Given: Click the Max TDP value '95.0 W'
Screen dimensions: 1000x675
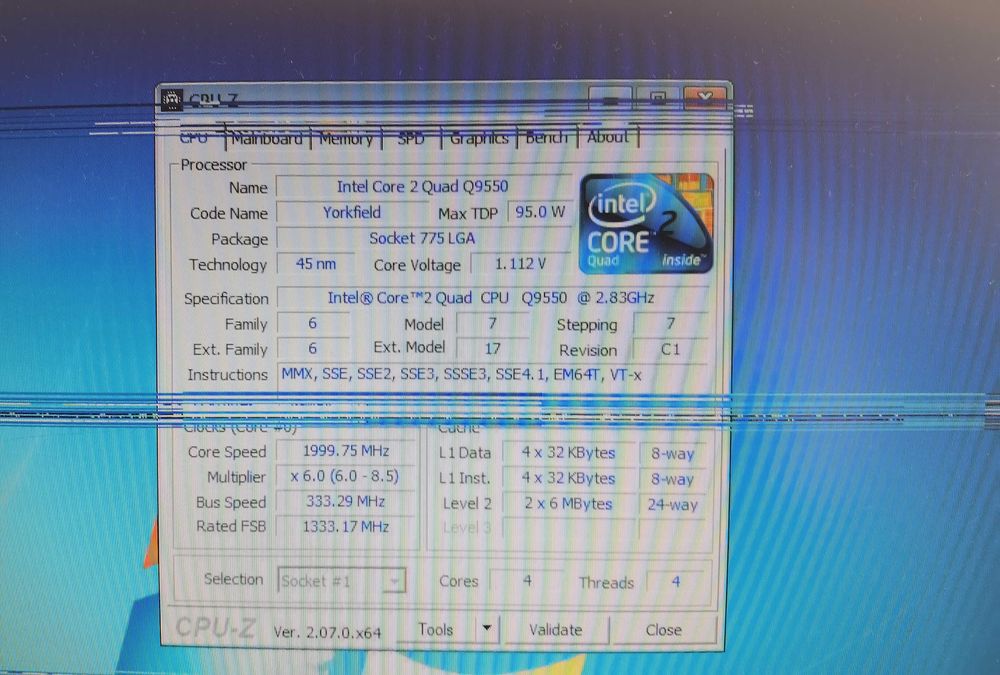Looking at the screenshot, I should click(540, 212).
